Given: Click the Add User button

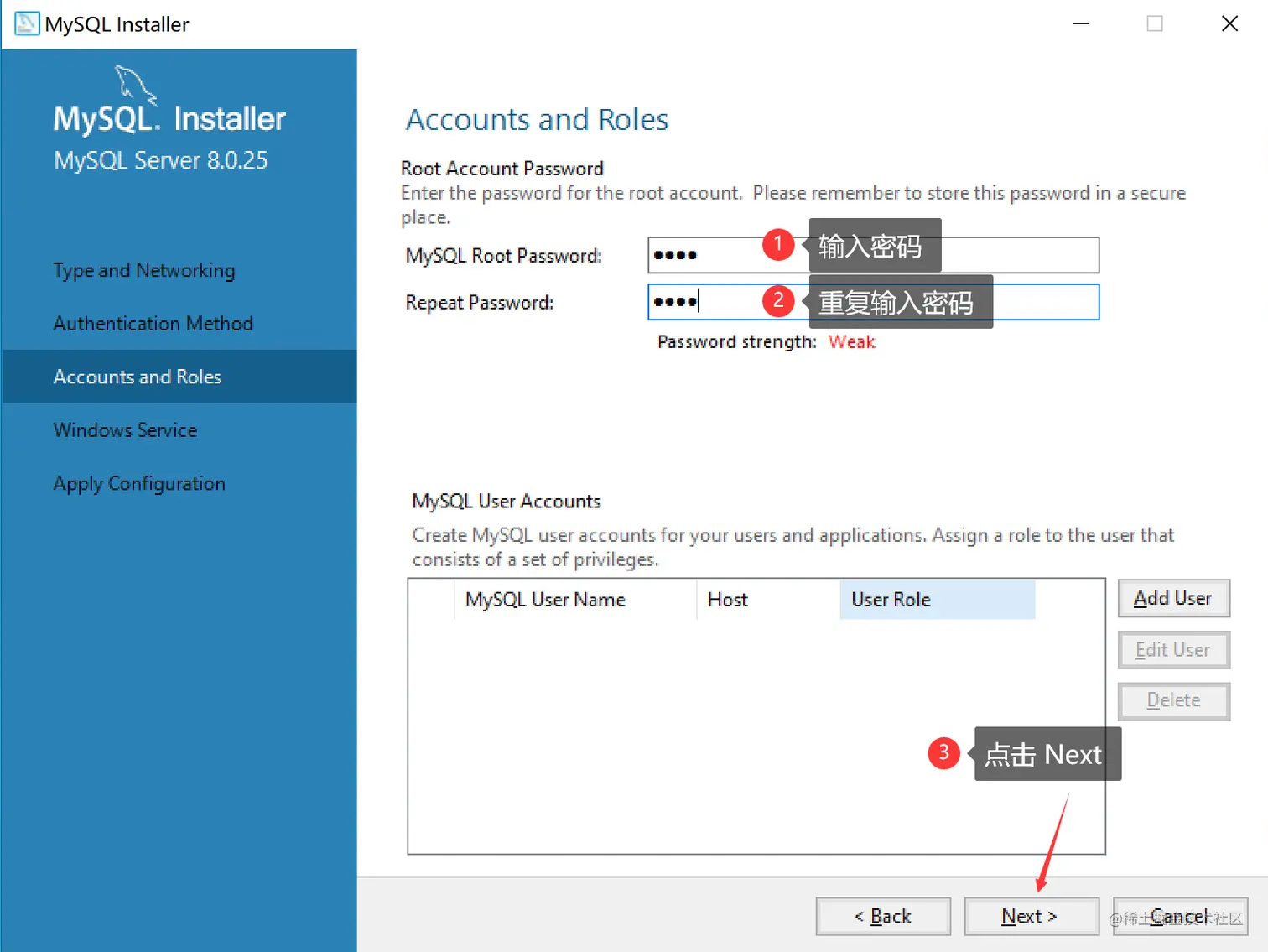Looking at the screenshot, I should tap(1173, 598).
